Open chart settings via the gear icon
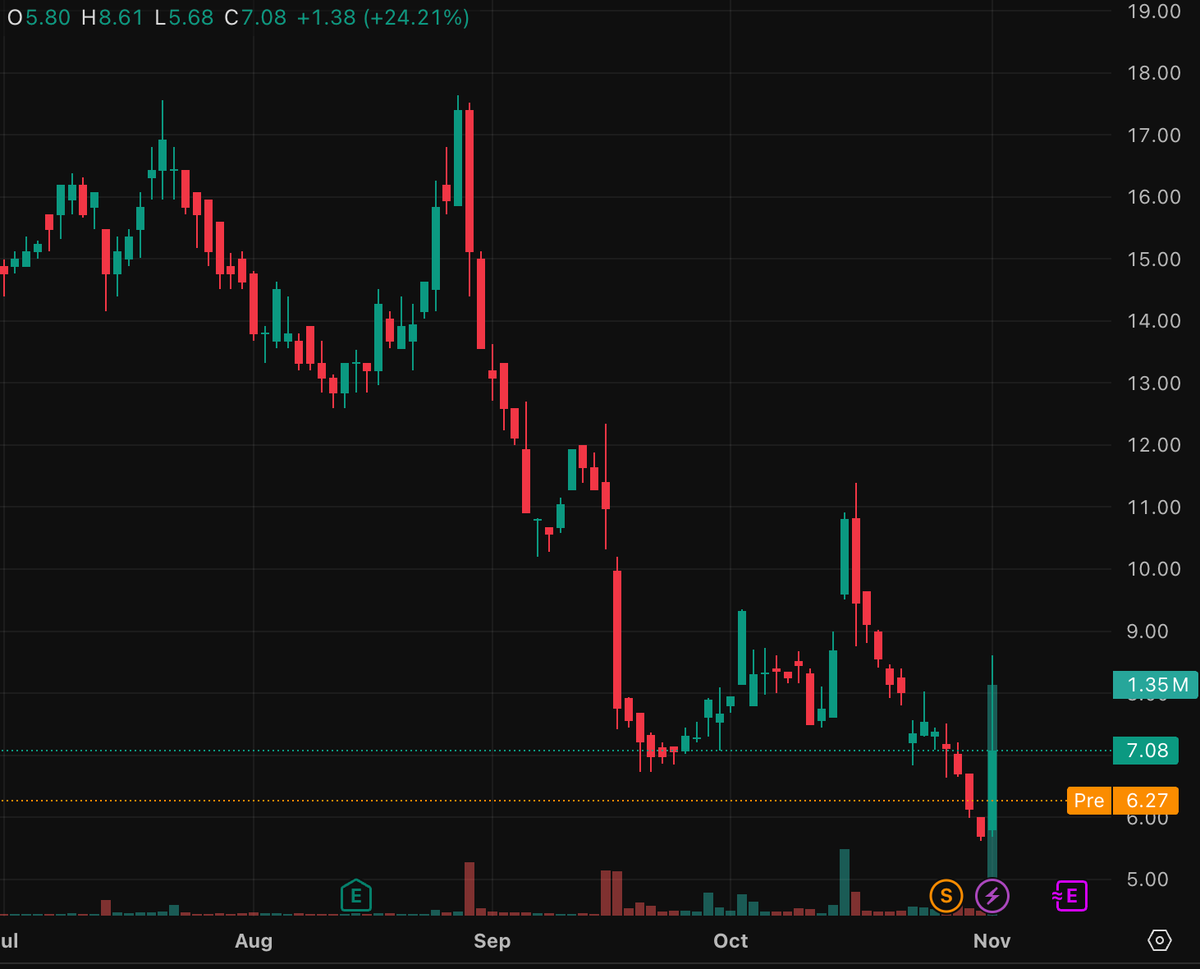 click(1159, 940)
